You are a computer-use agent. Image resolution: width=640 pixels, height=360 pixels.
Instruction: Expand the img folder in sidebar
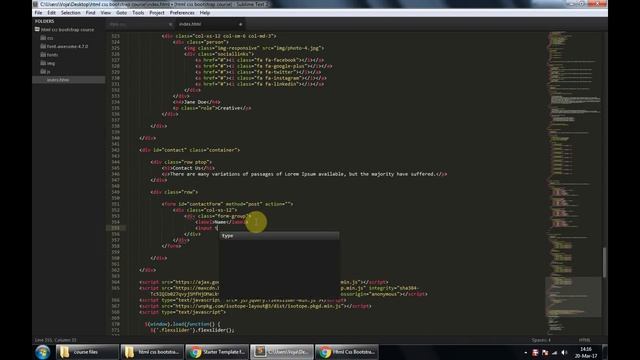(x=43, y=63)
